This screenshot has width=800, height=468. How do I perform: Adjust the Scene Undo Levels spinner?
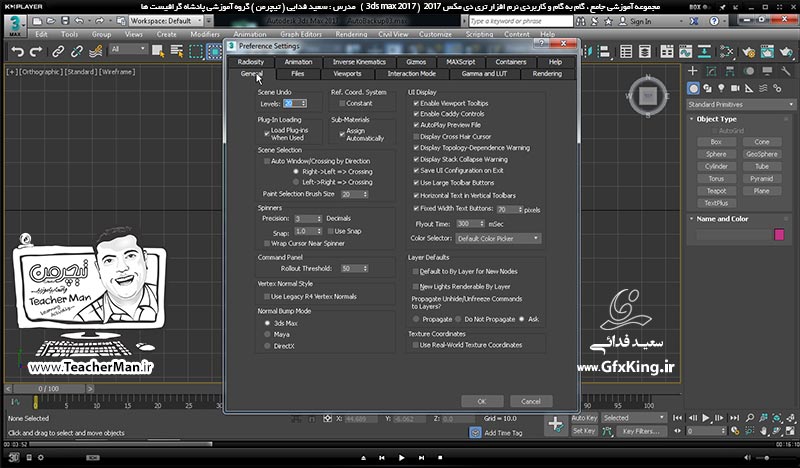(x=304, y=104)
